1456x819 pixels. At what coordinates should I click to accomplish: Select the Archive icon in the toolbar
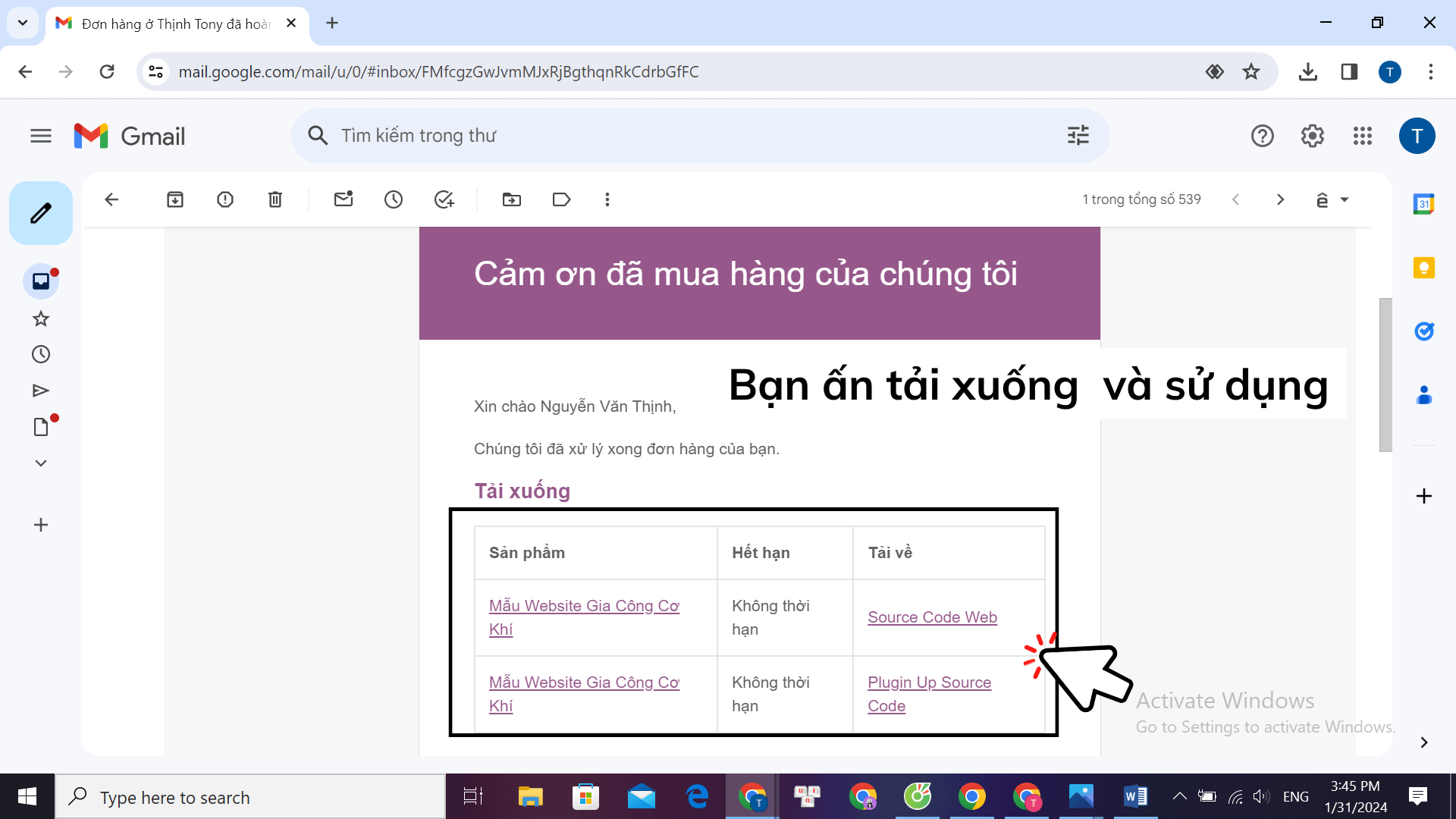point(174,199)
